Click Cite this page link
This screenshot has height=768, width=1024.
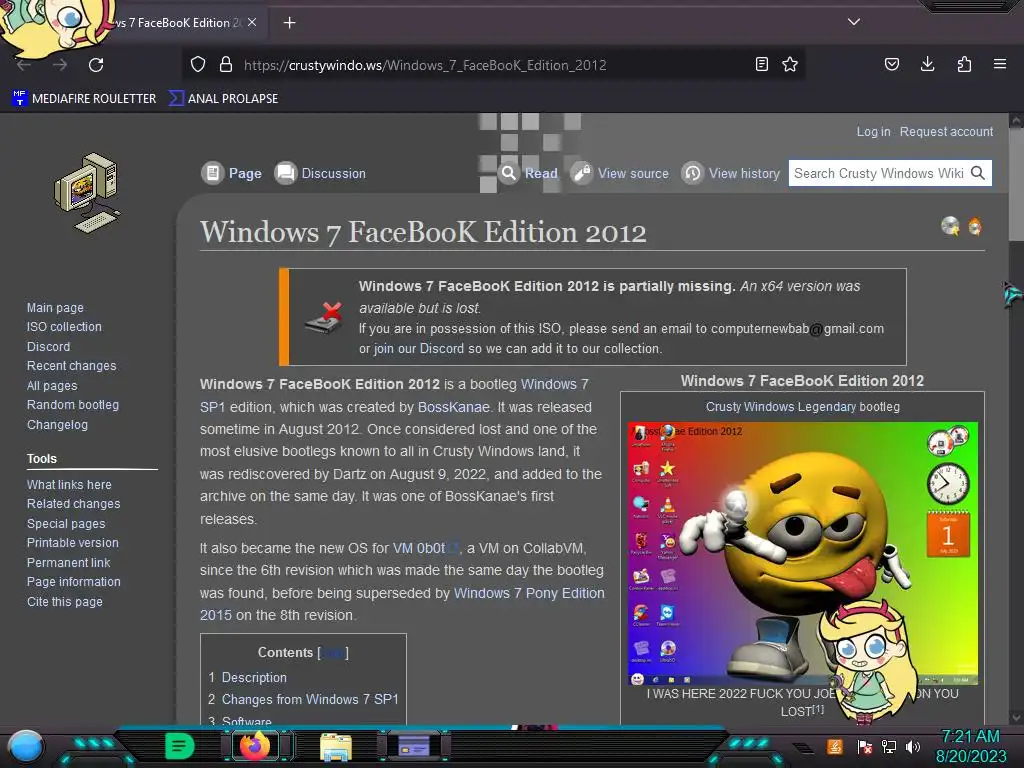[64, 601]
